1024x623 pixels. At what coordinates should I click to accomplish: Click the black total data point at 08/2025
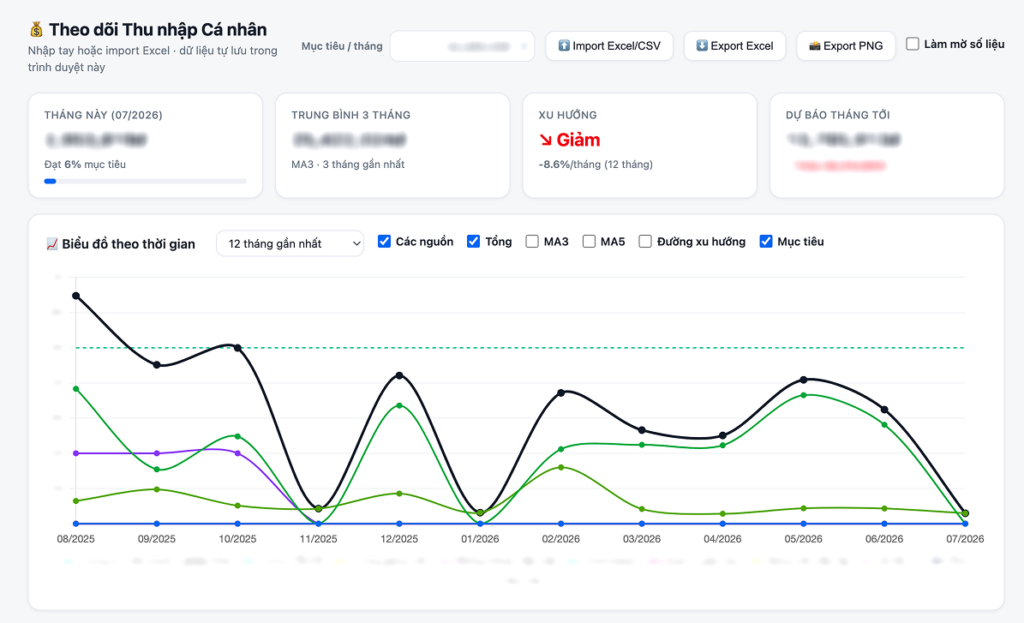[x=76, y=296]
